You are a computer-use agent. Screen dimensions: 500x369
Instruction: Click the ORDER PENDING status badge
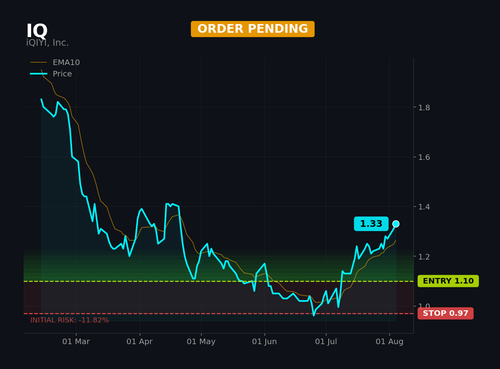point(253,29)
